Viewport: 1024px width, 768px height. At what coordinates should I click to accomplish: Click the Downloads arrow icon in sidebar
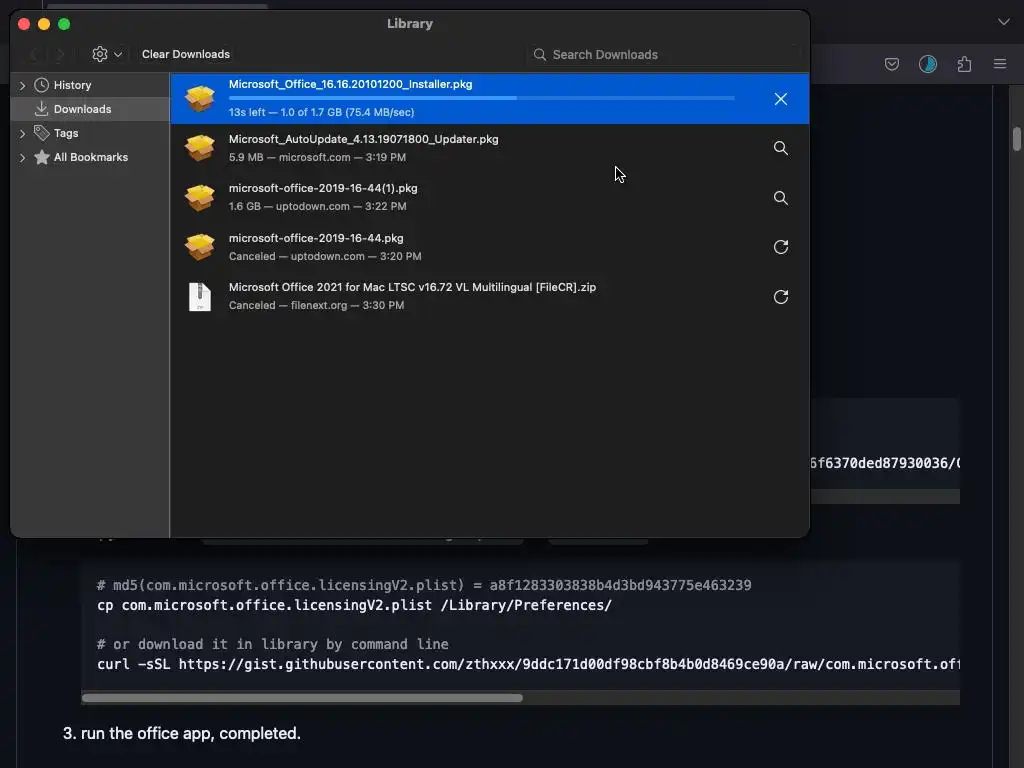coord(41,109)
